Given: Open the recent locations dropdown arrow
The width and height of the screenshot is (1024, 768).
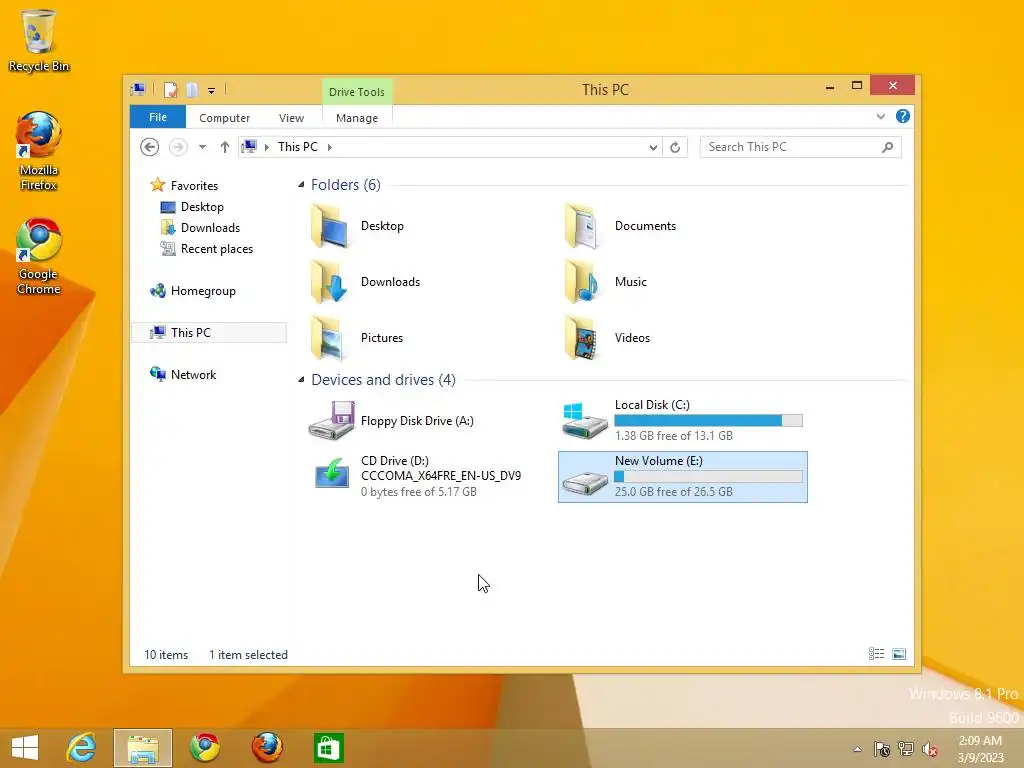Looking at the screenshot, I should [202, 147].
